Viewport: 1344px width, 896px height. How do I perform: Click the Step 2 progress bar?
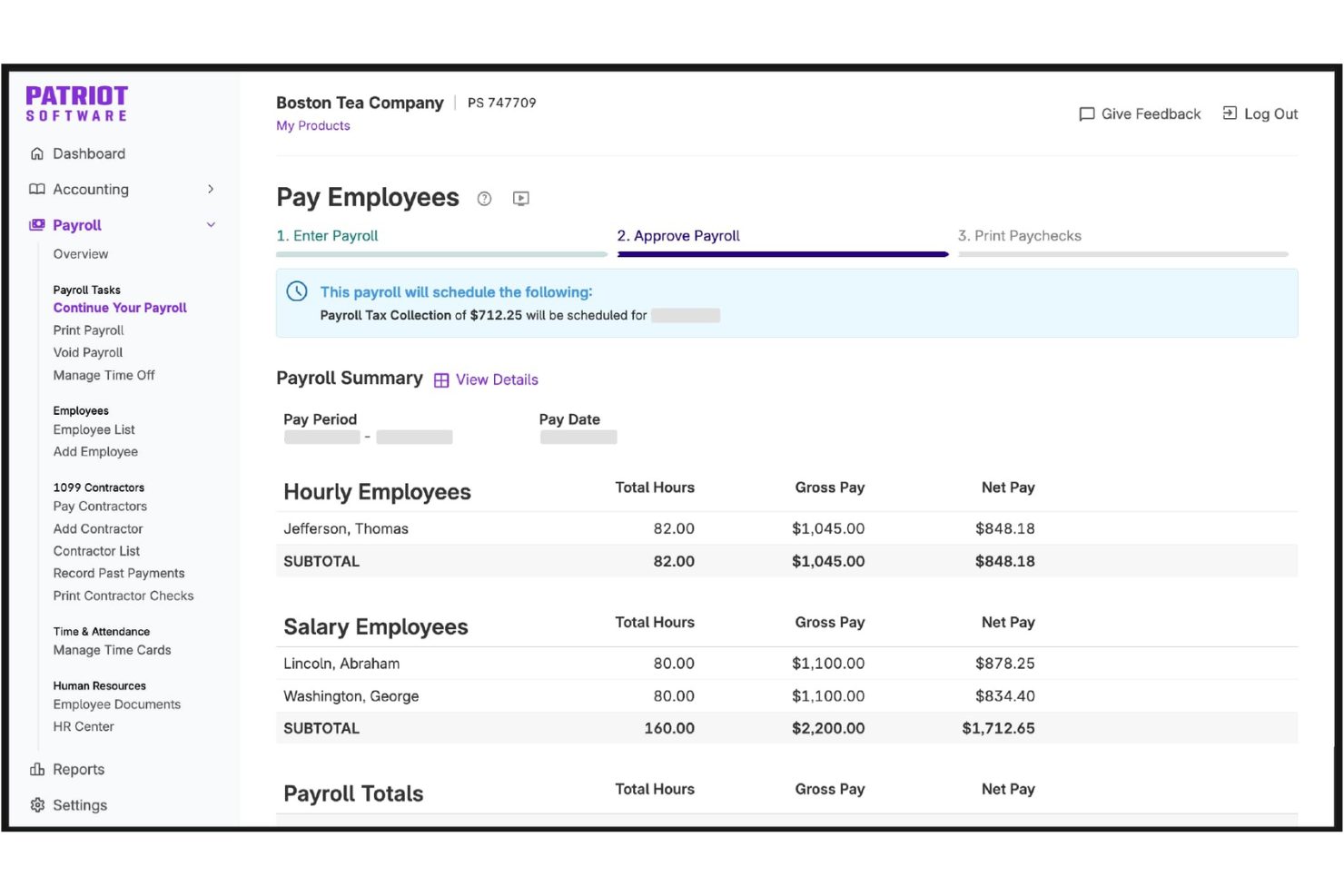[783, 255]
